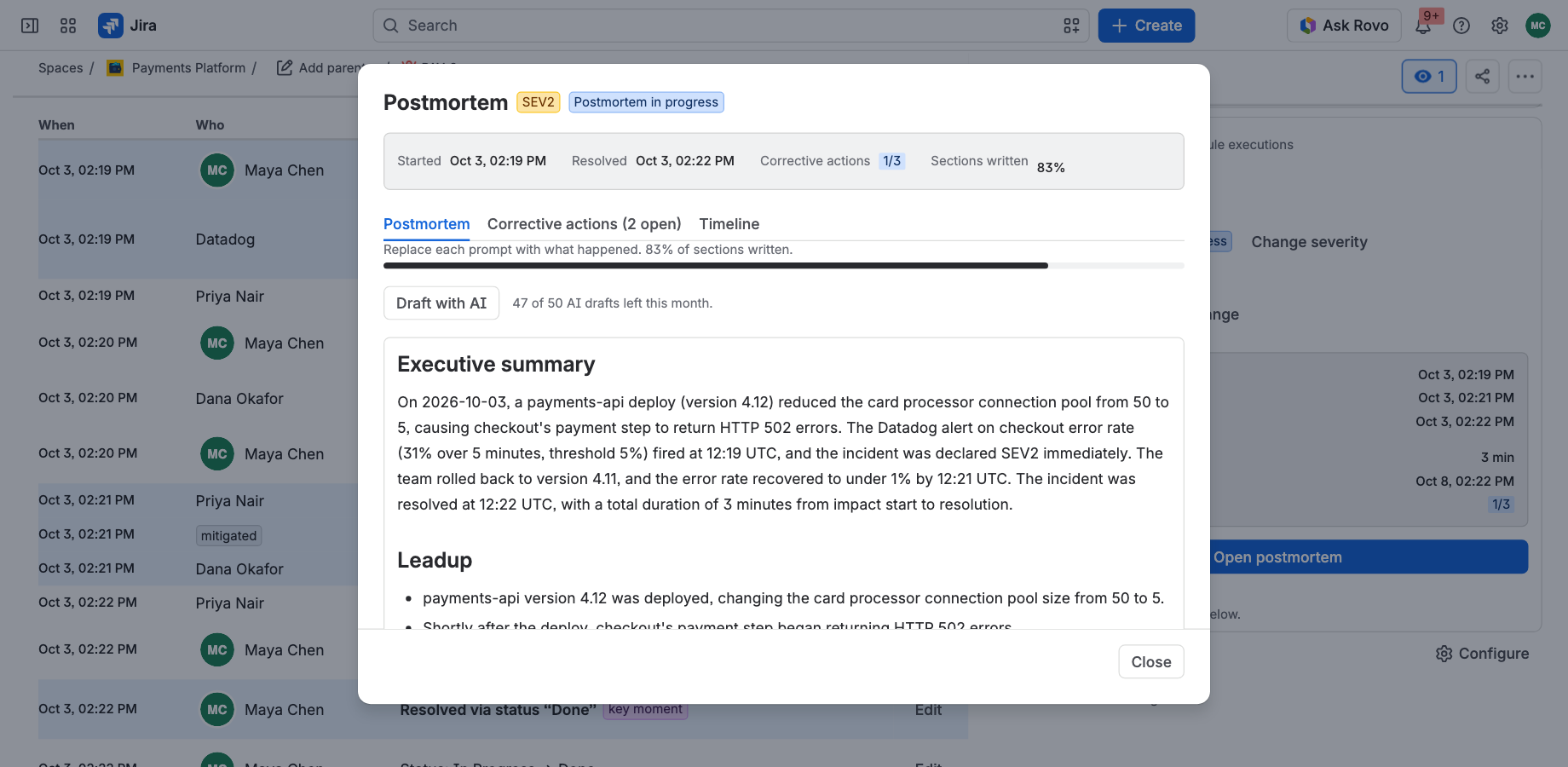Click the 1/3 badge in the background side panel
This screenshot has height=767, width=1568.
pyautogui.click(x=1501, y=505)
